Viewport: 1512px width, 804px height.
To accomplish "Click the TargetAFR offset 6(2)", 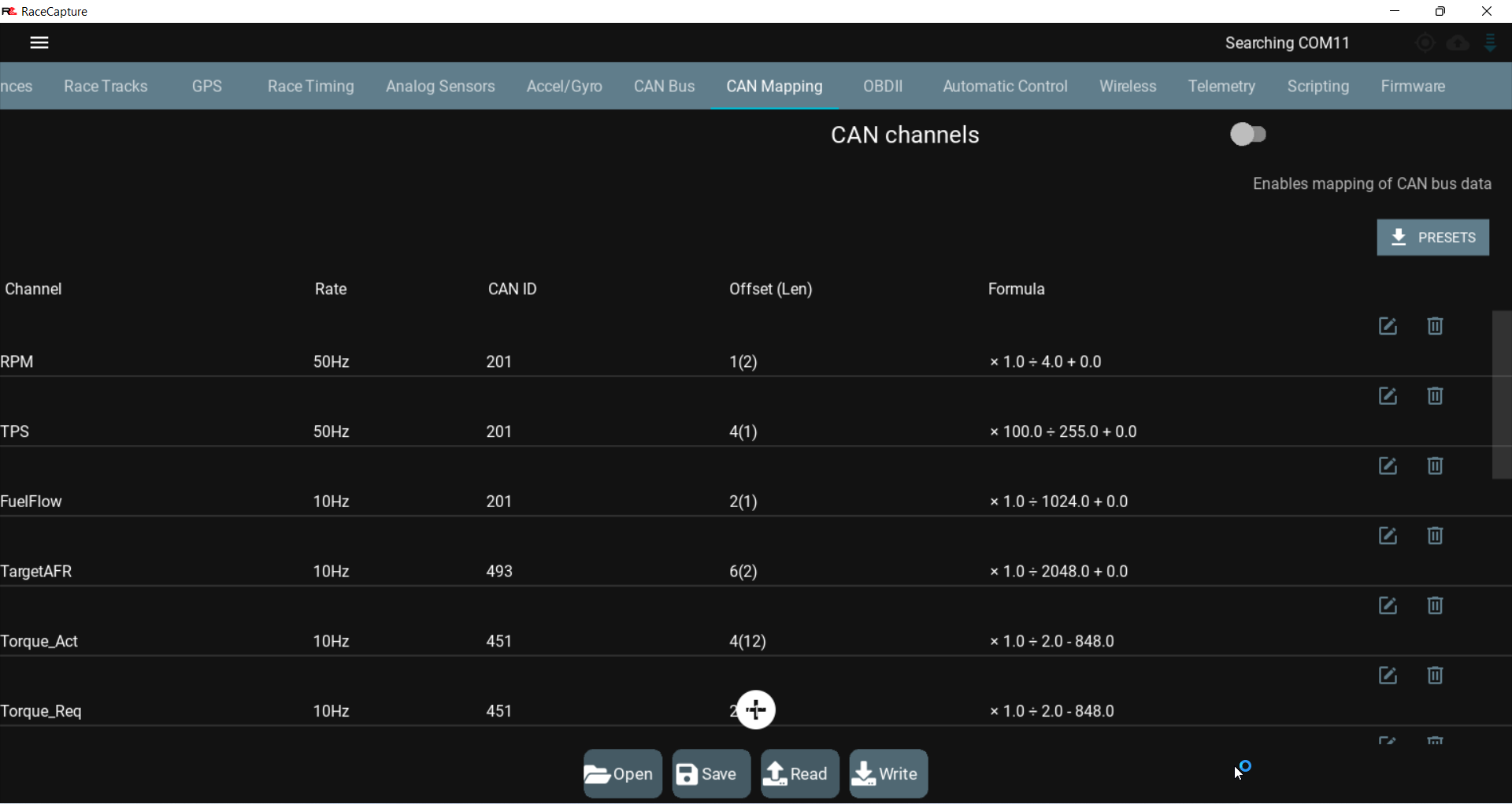I will pos(743,572).
